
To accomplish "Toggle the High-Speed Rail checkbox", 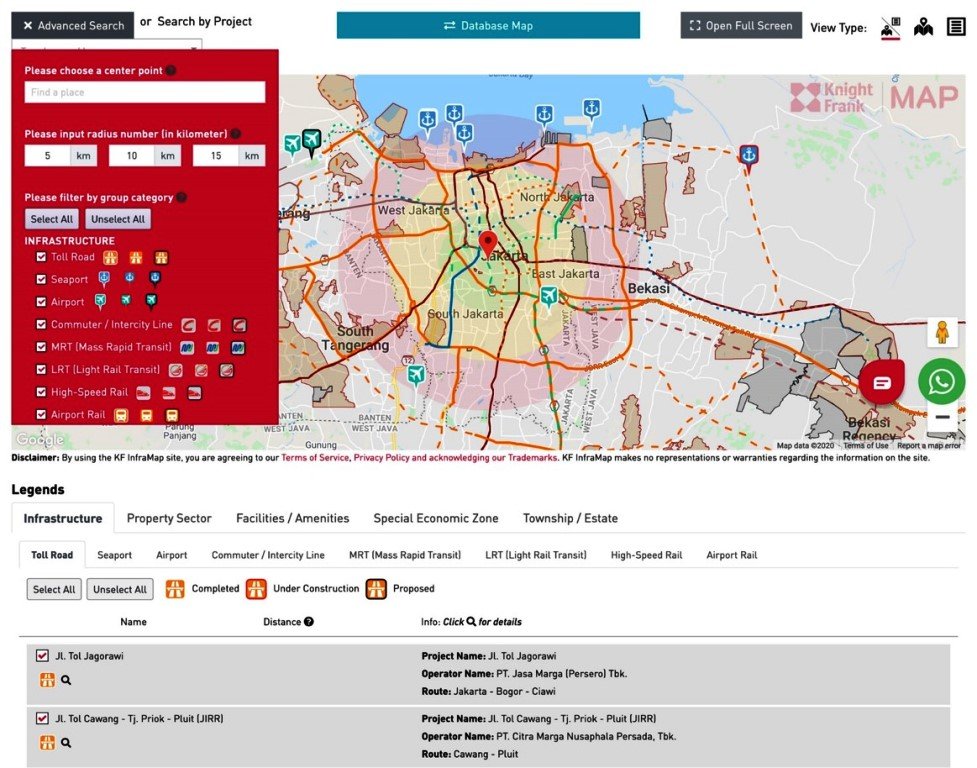I will (41, 392).
